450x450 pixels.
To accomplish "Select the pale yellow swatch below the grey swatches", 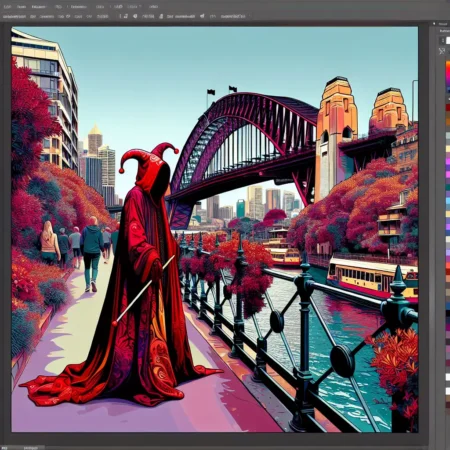I will pos(448,149).
